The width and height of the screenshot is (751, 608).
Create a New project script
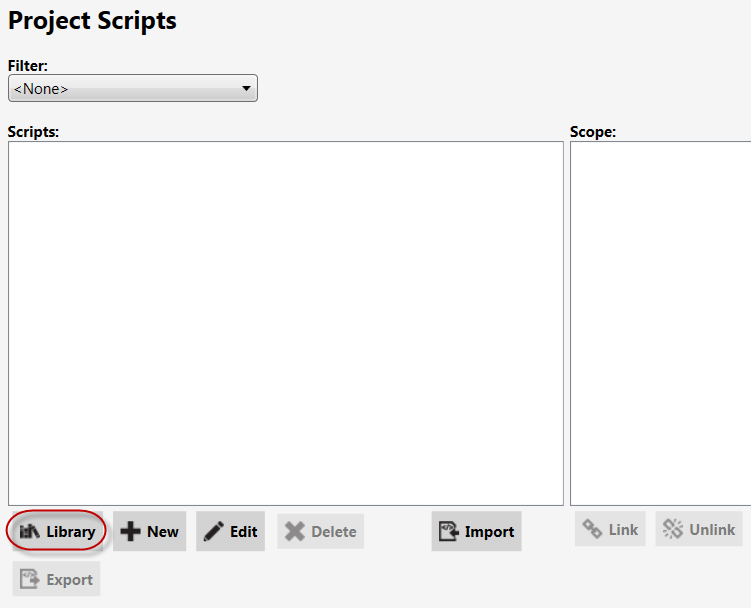tap(149, 531)
